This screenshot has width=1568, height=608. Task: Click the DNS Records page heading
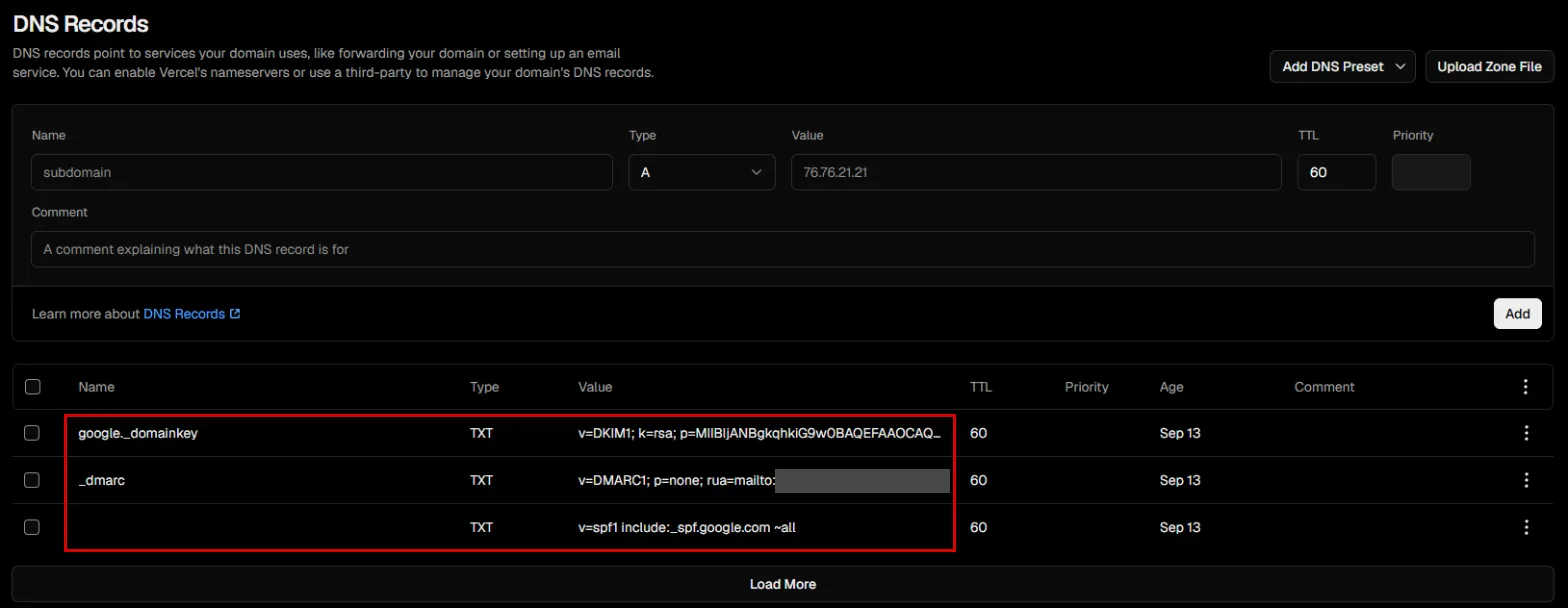(80, 23)
